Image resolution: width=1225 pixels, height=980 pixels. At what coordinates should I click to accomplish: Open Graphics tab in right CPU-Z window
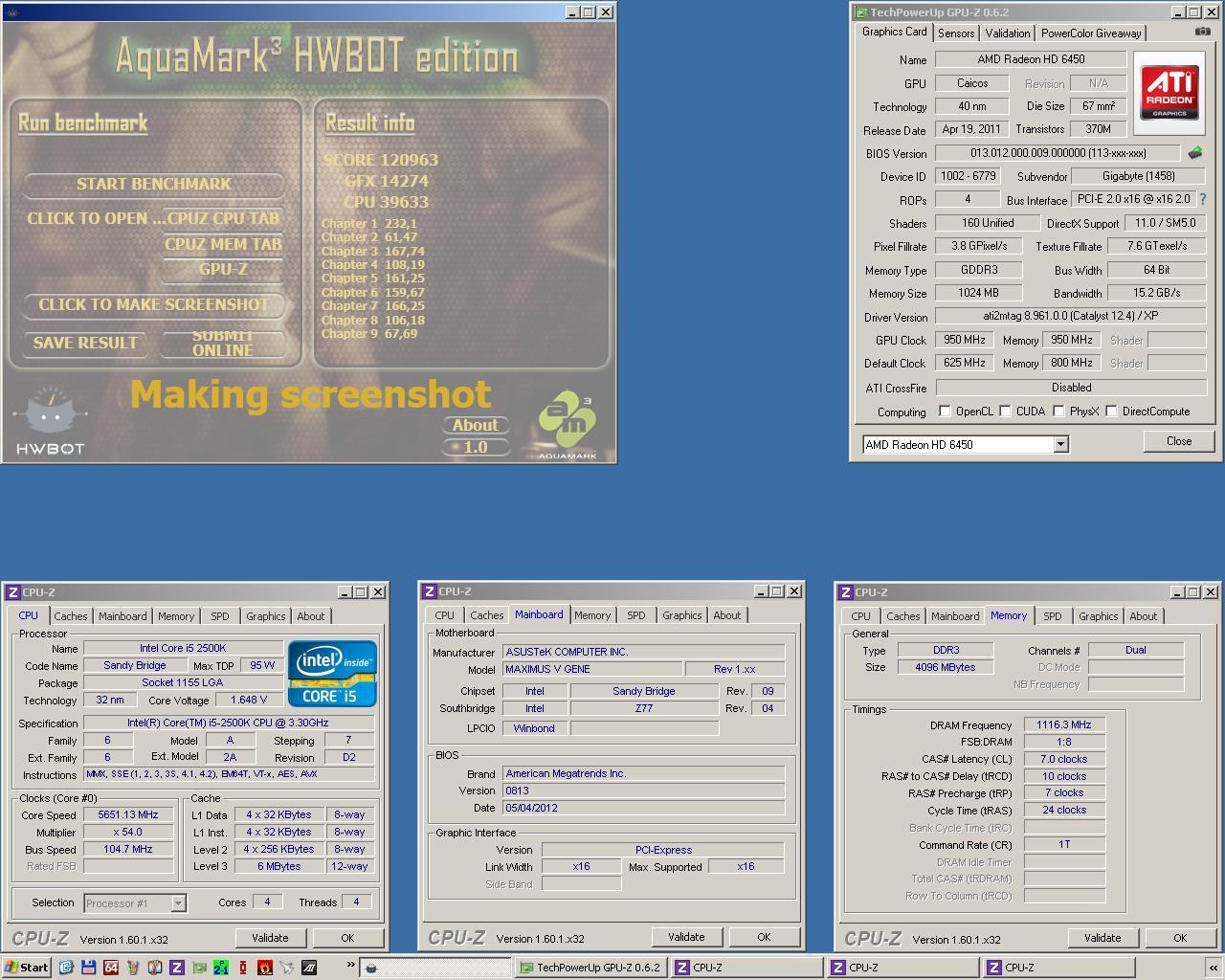[x=1098, y=616]
